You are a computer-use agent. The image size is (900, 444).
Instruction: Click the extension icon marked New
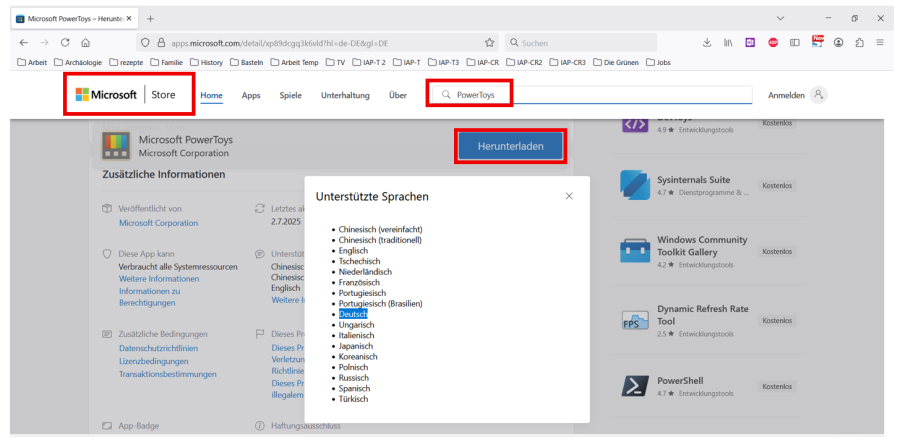[x=817, y=41]
